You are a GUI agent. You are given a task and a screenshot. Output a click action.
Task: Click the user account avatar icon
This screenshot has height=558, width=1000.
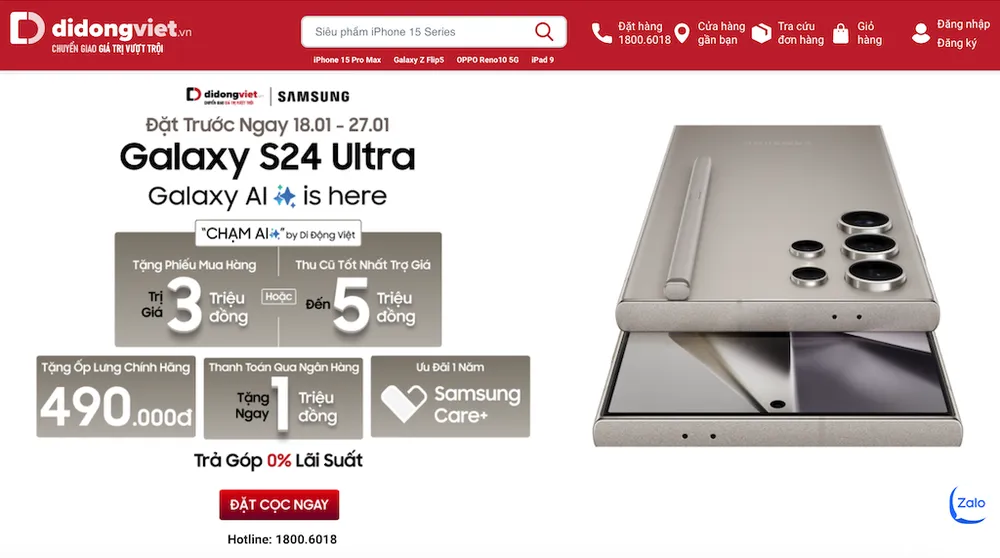(x=920, y=33)
